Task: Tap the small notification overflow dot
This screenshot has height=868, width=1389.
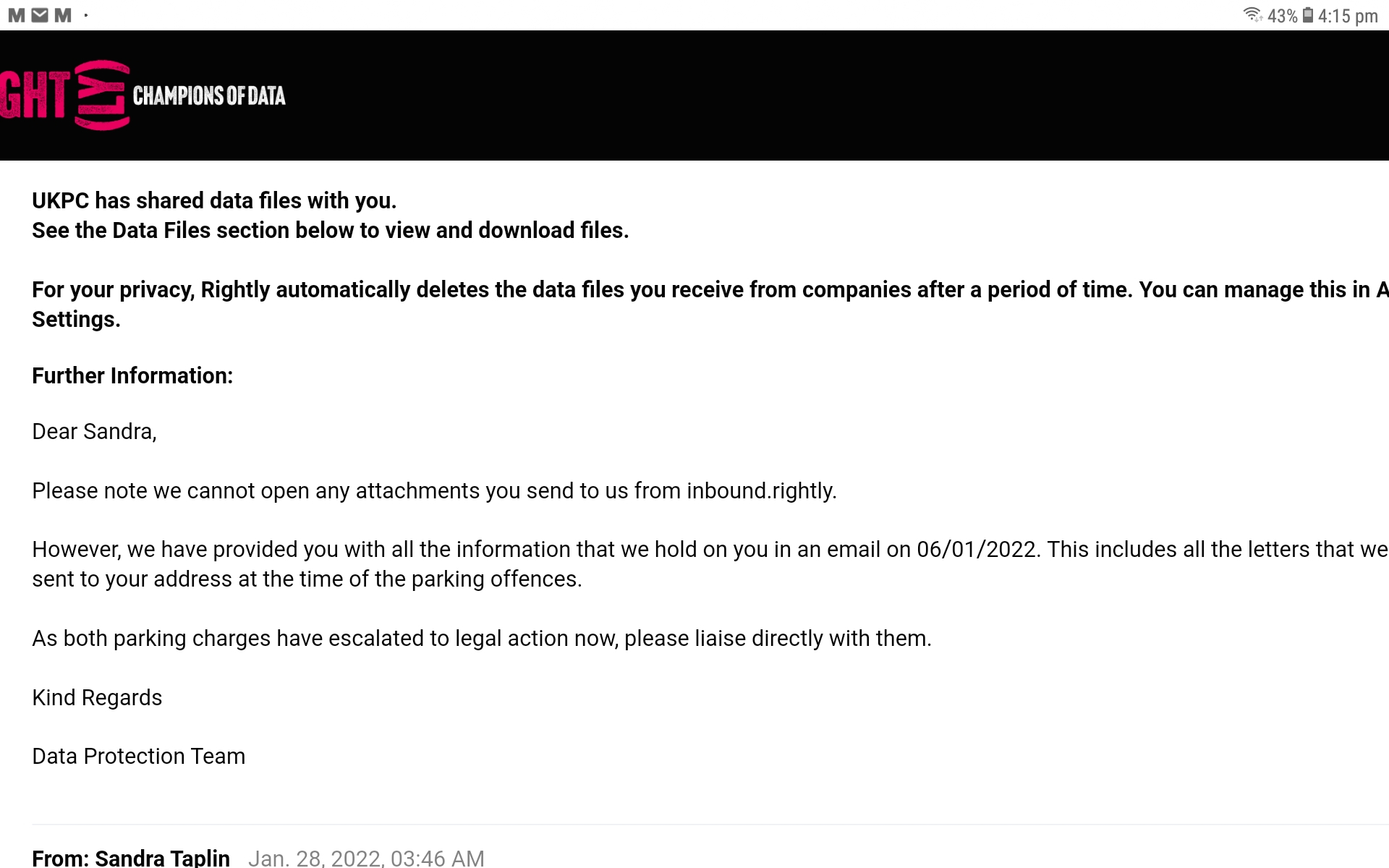Action: 86,15
